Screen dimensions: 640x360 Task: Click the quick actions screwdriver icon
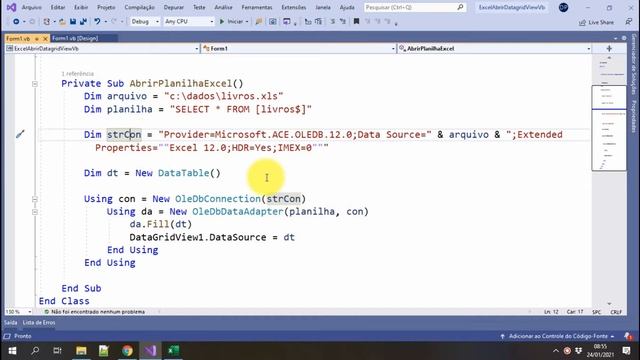point(20,134)
